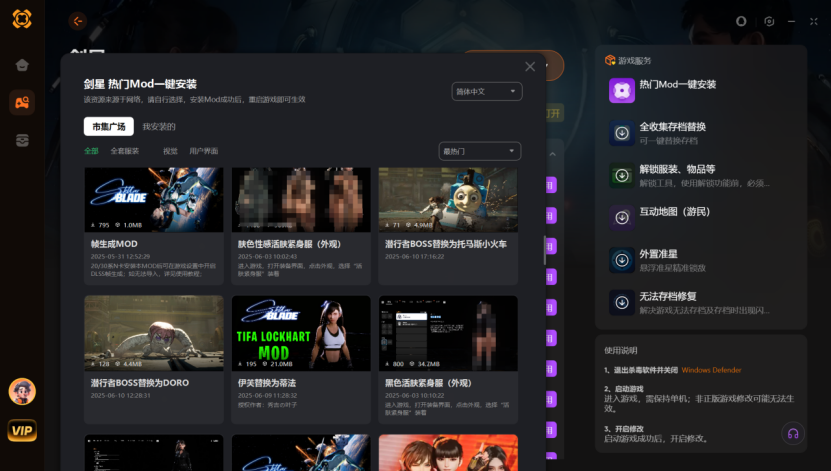Click the 外置准星 label
This screenshot has height=471, width=831.
point(658,254)
